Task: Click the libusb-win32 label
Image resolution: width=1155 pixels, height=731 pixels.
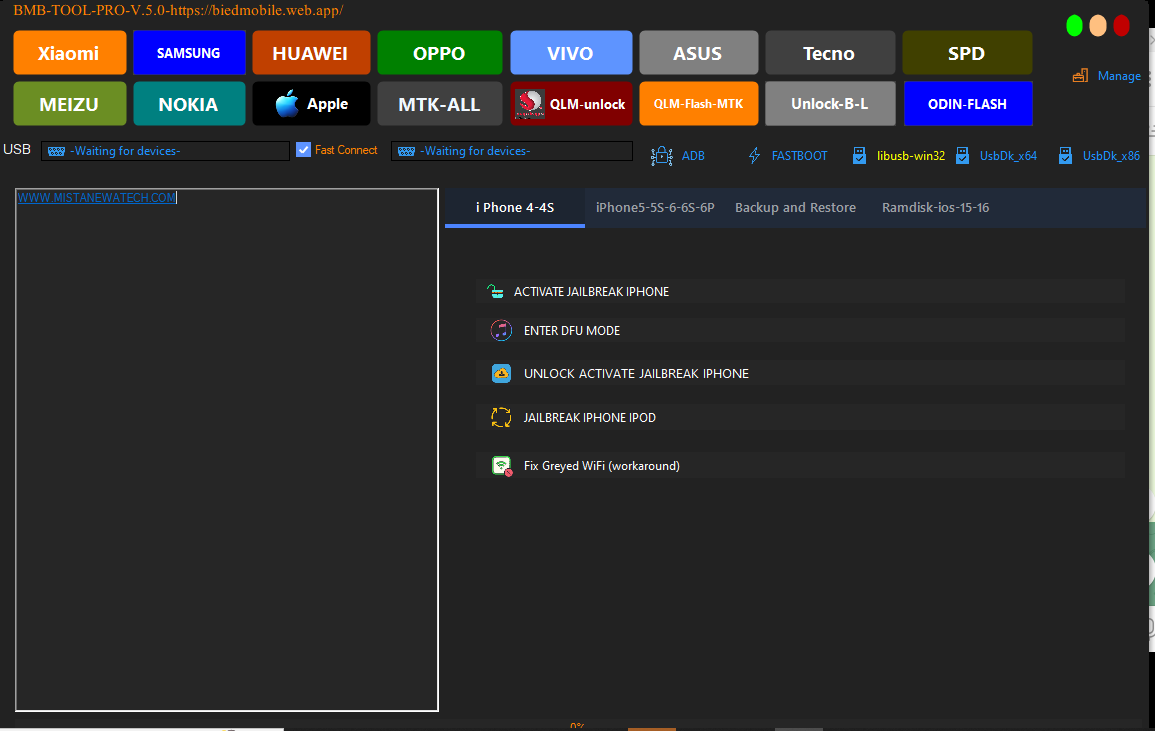Action: 910,156
